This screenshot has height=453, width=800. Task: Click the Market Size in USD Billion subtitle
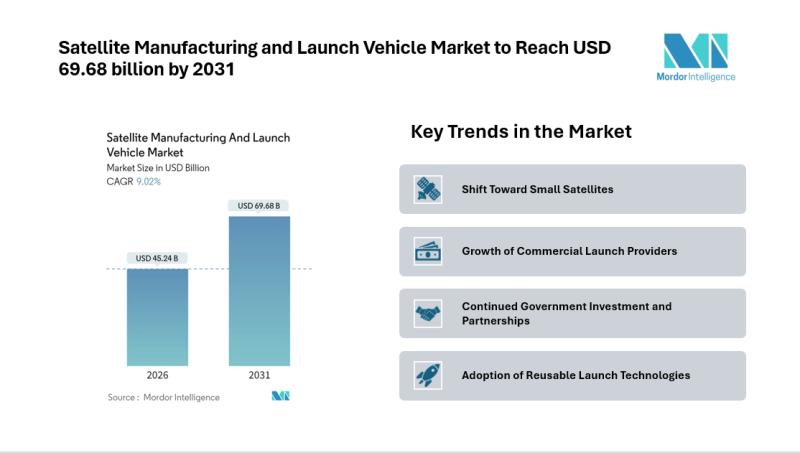point(158,168)
